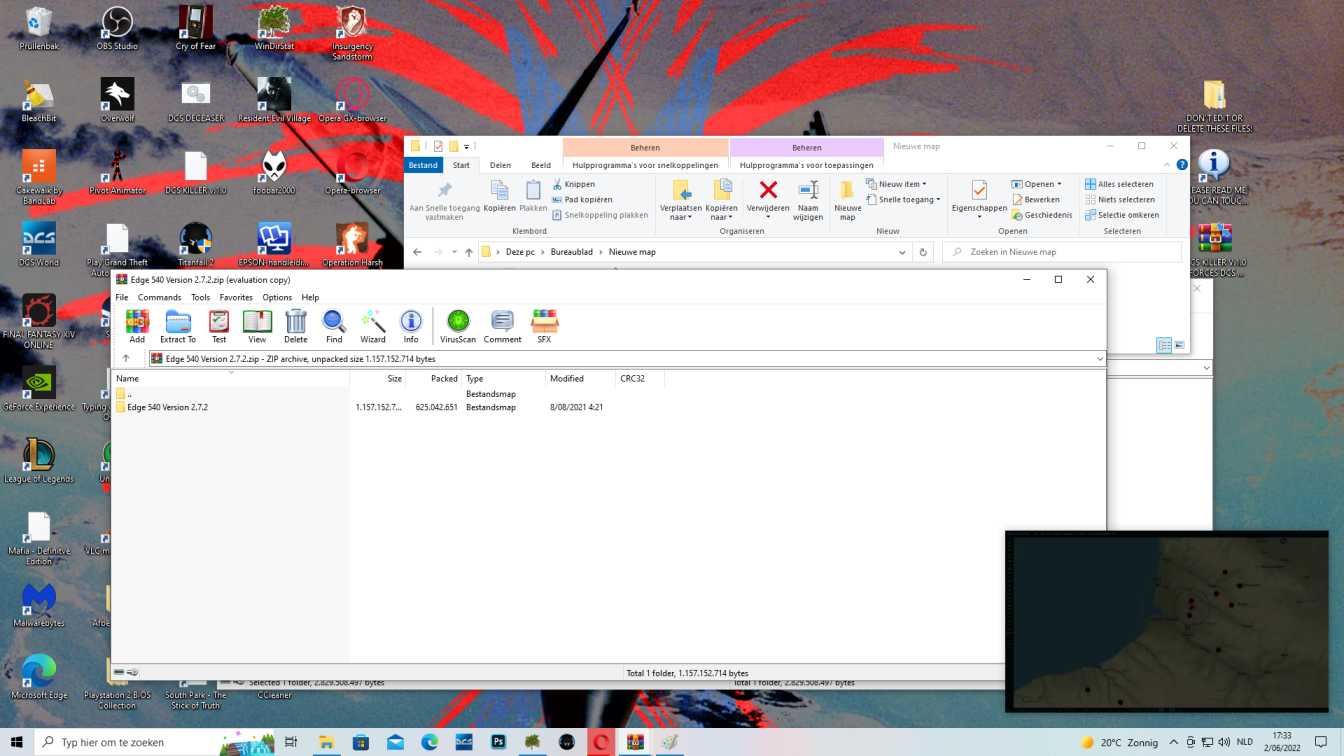This screenshot has width=1344, height=756.
Task: Open the WinRAR address bar dropdown
Action: tap(1099, 359)
